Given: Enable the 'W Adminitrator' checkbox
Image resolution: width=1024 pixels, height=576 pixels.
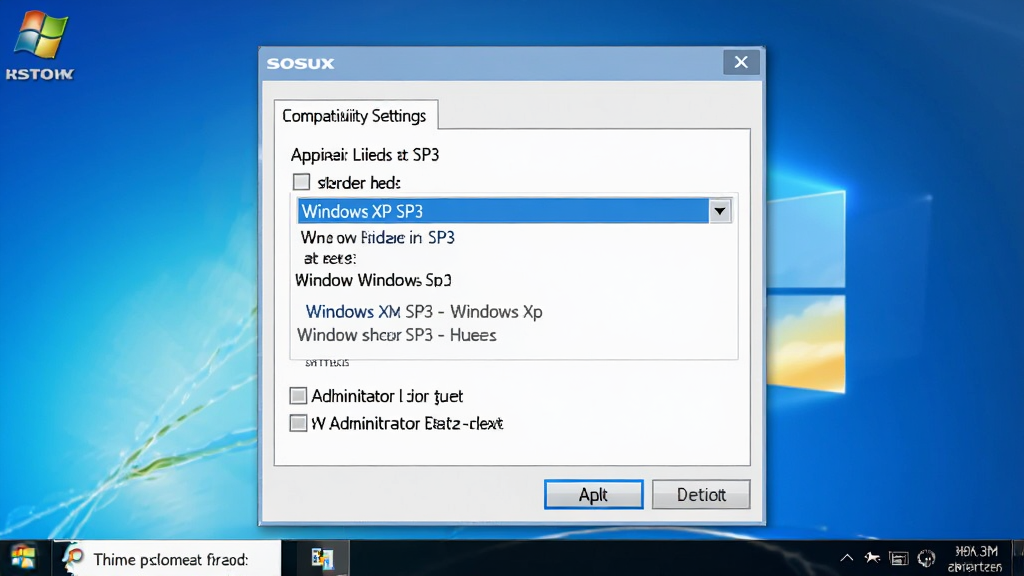Looking at the screenshot, I should click(298, 423).
